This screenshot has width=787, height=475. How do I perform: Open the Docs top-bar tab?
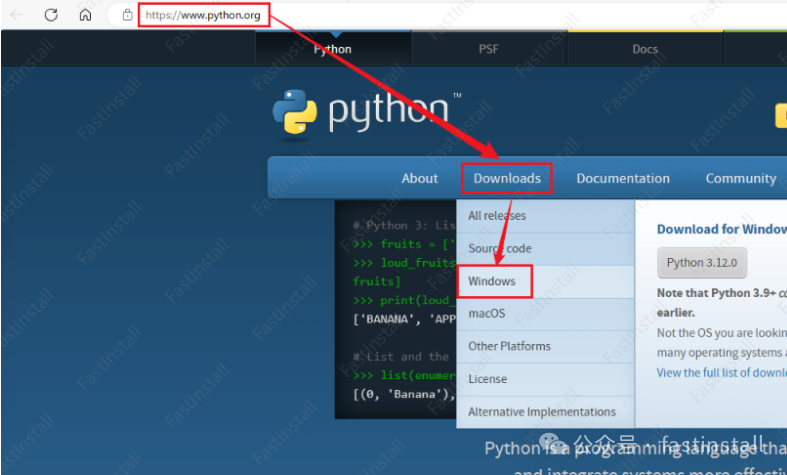tap(645, 49)
